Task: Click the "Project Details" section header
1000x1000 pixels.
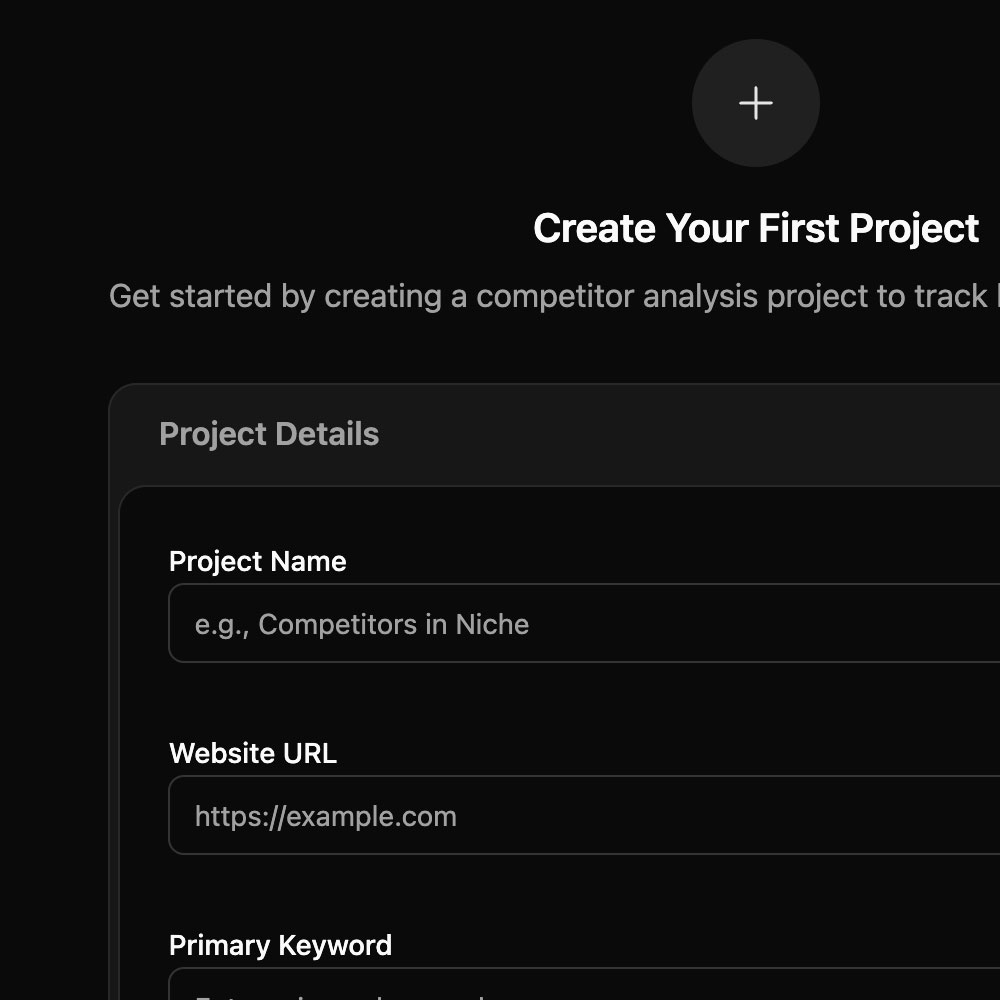Action: coord(269,434)
